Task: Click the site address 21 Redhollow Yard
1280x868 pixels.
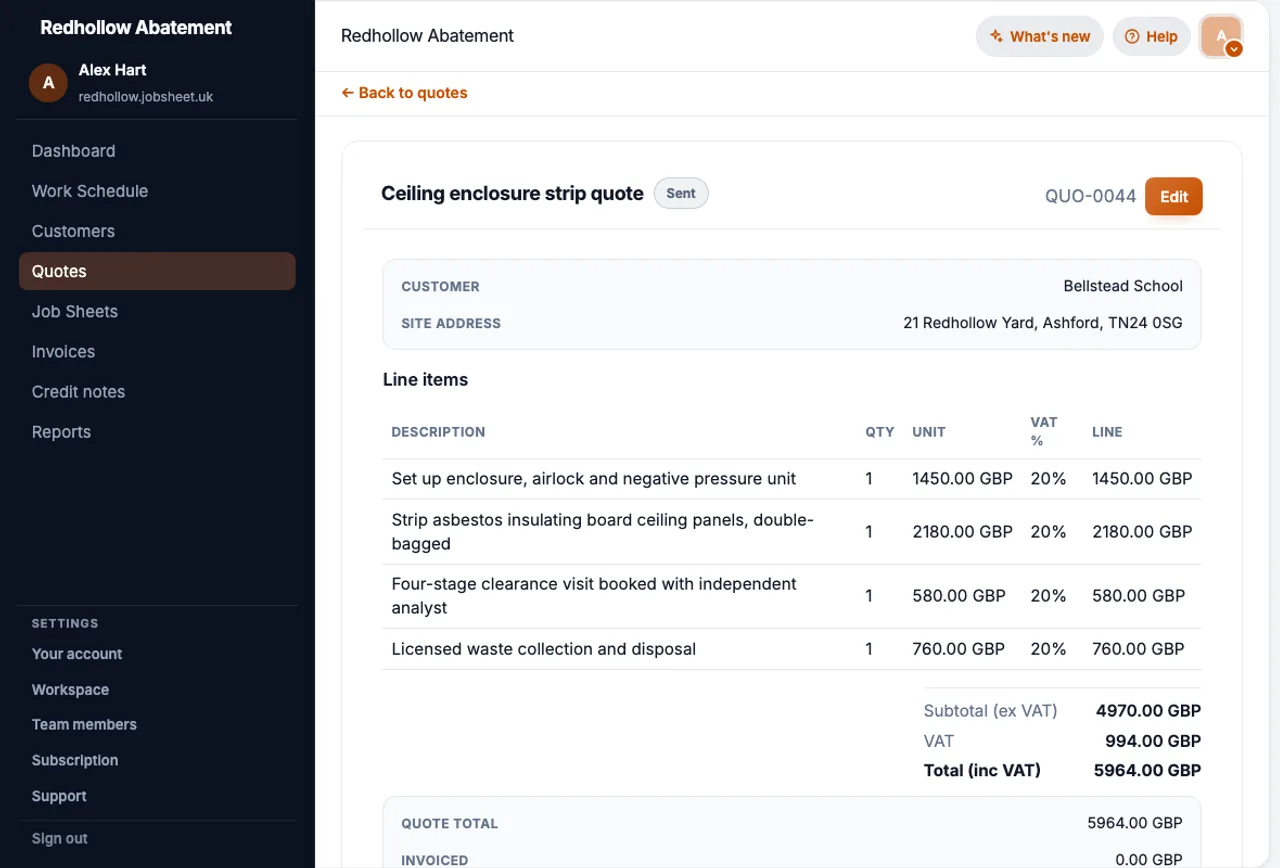Action: pos(1043,323)
